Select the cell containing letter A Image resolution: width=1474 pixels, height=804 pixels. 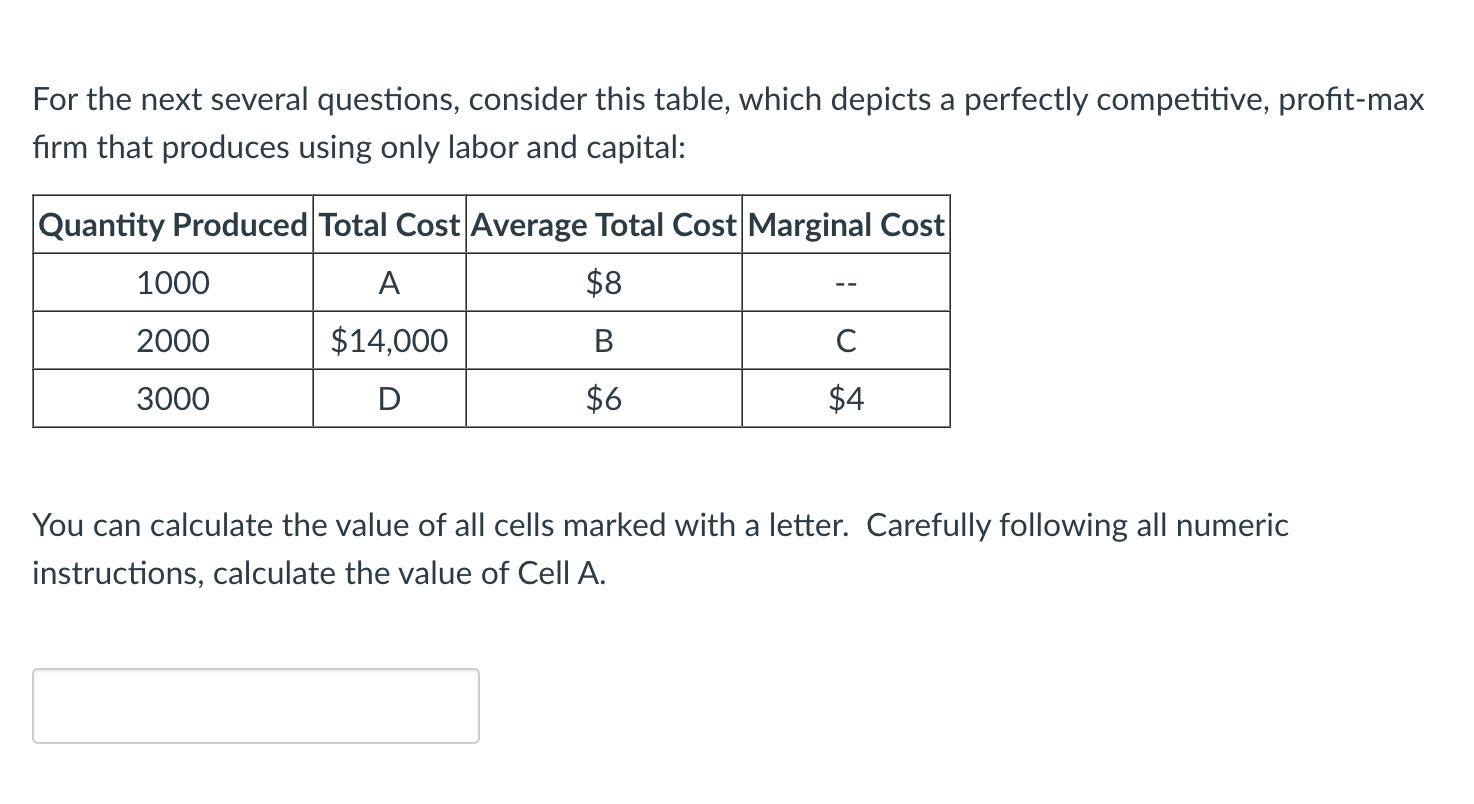(x=389, y=283)
